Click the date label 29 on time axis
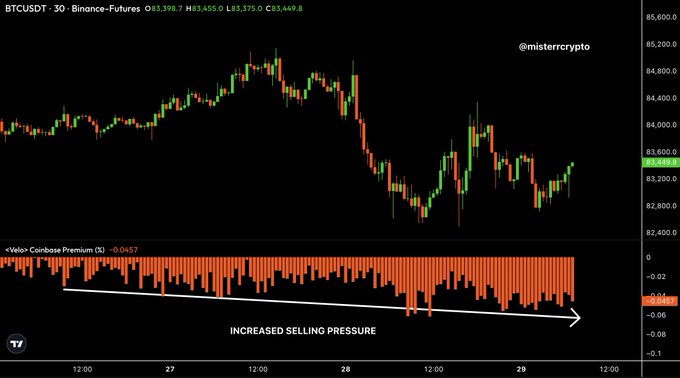Viewport: 680px width, 378px height. click(521, 369)
